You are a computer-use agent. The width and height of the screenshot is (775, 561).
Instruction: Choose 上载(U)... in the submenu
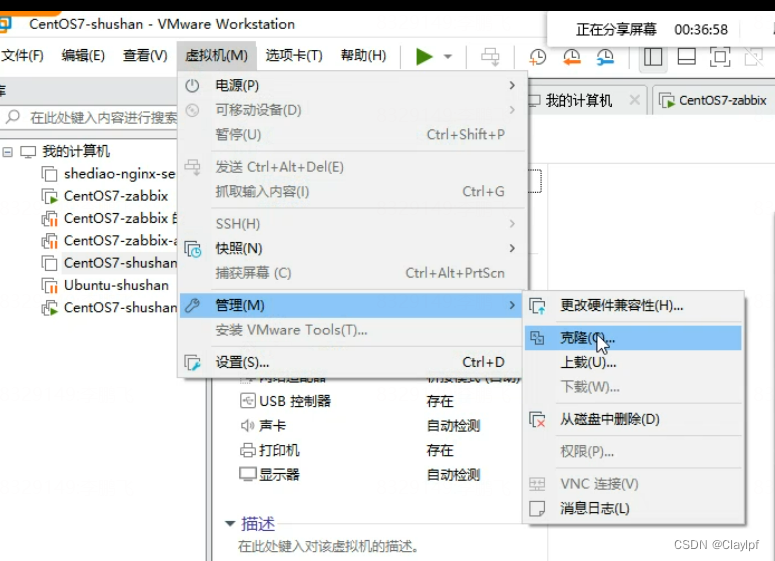pyautogui.click(x=634, y=363)
